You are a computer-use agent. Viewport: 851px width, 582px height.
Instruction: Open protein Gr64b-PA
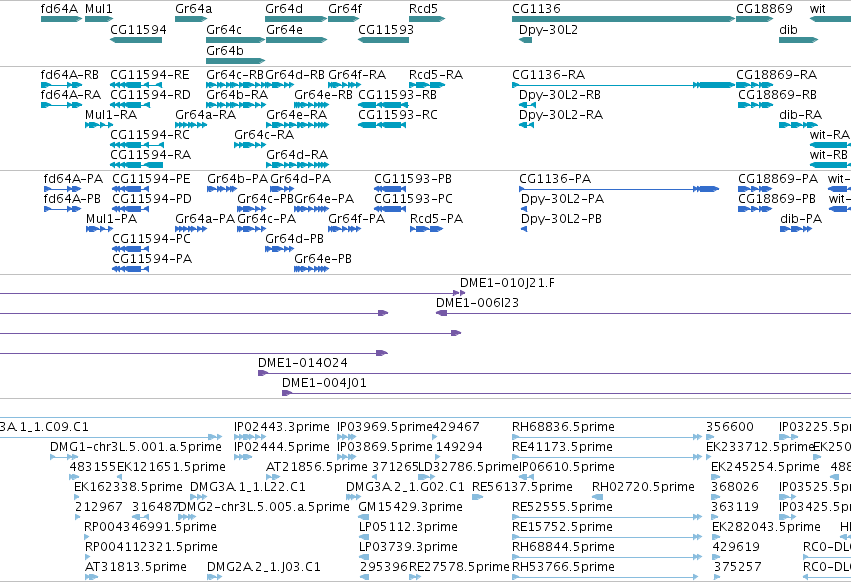221,189
